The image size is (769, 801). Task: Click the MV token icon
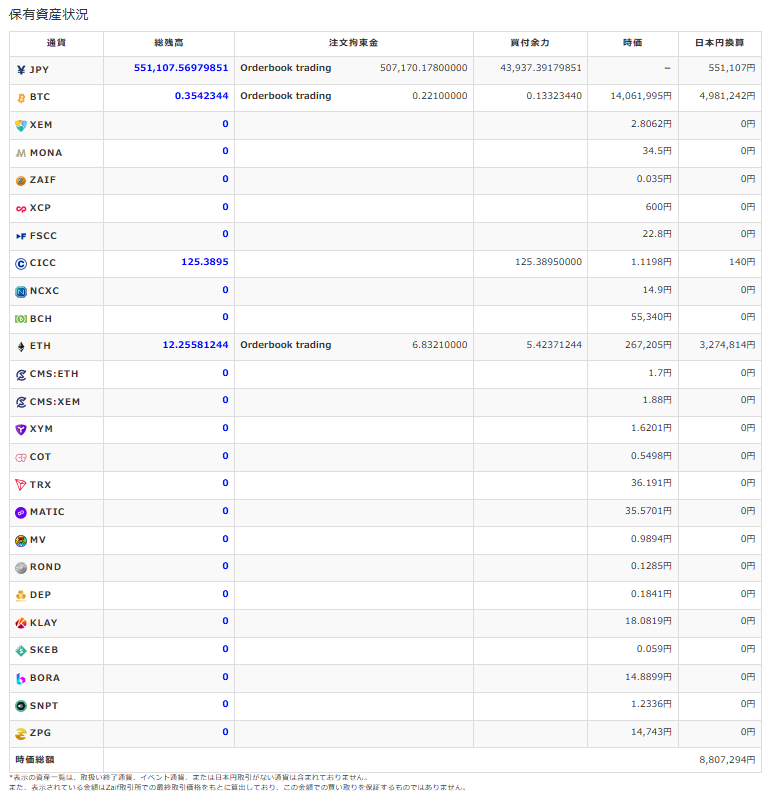pyautogui.click(x=21, y=541)
